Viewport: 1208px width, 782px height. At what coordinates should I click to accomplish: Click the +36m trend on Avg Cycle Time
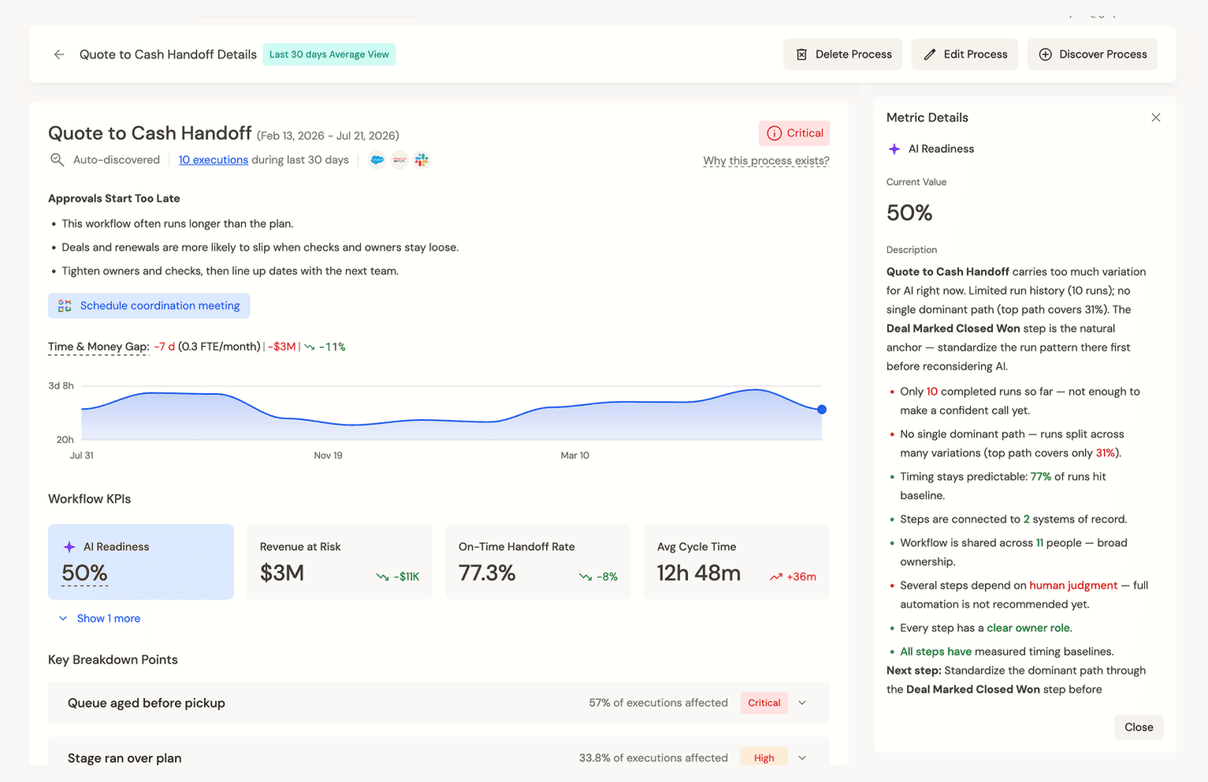(793, 577)
